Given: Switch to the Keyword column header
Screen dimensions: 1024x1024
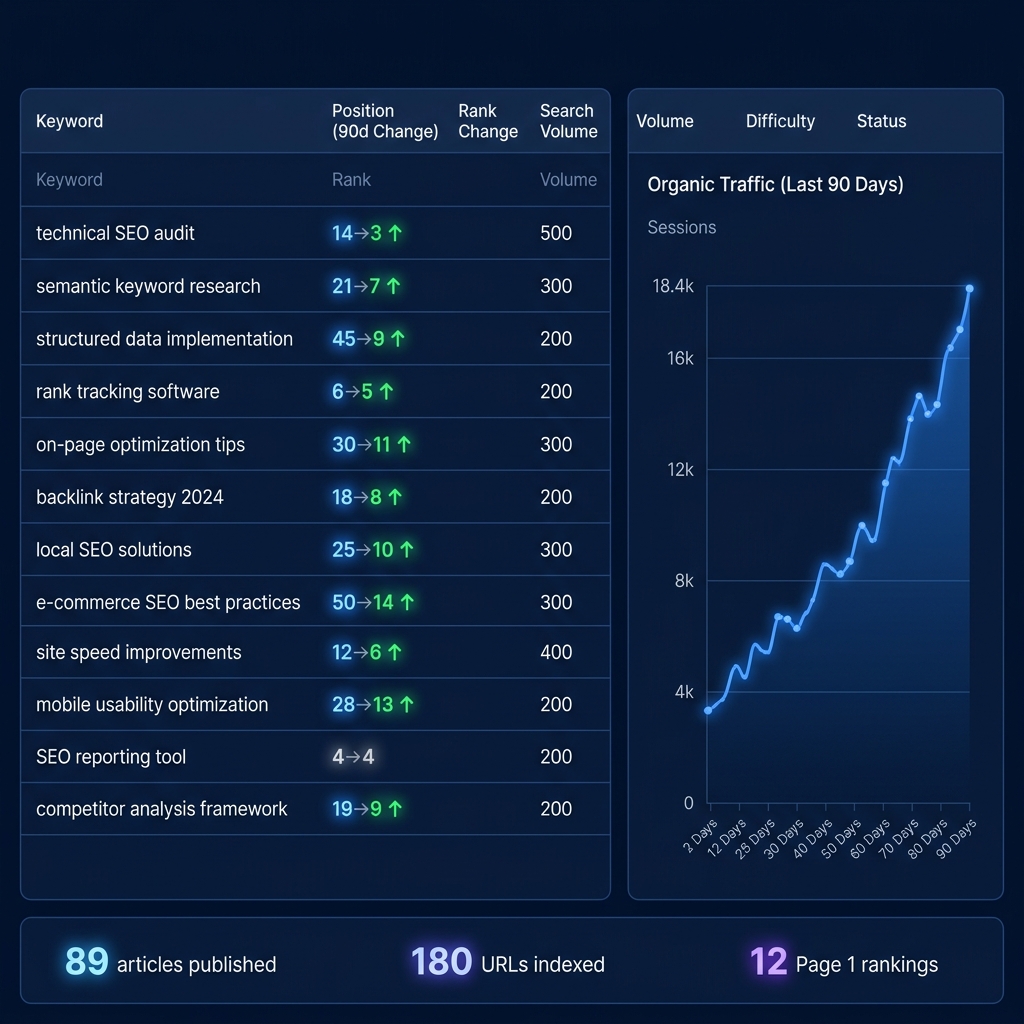Looking at the screenshot, I should tap(69, 121).
